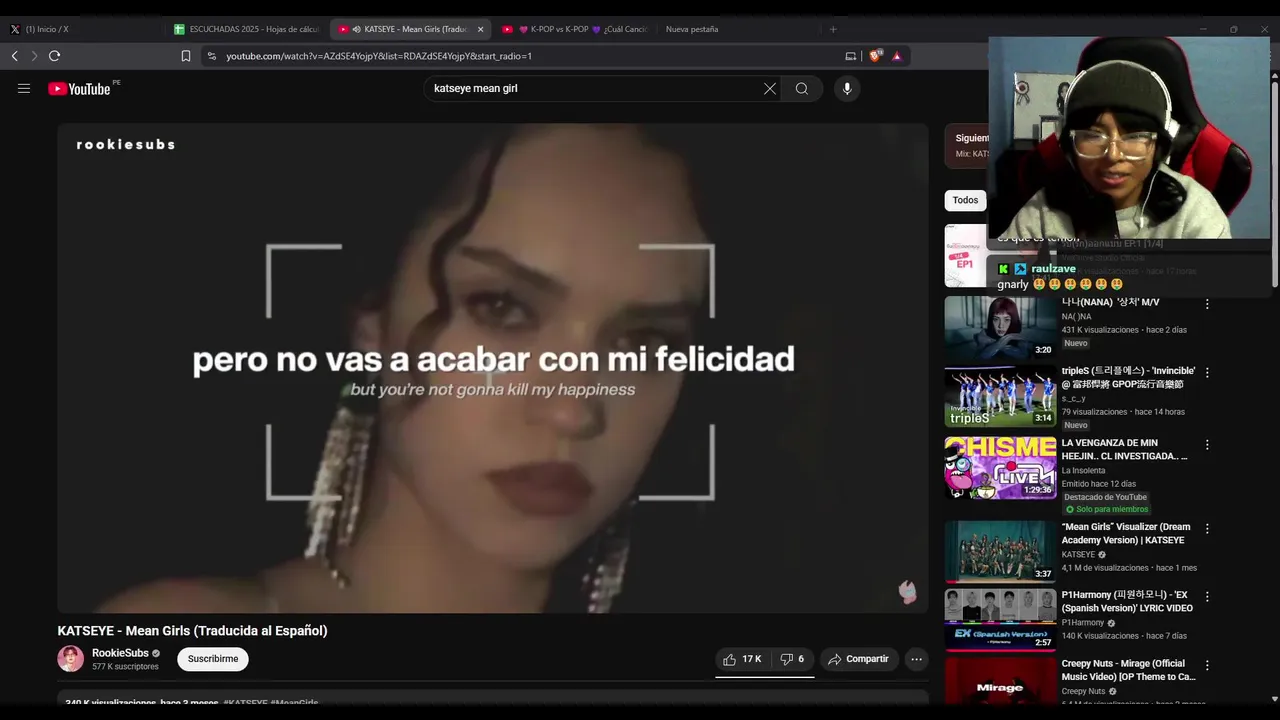Reload the page
1280x720 pixels.
[54, 56]
